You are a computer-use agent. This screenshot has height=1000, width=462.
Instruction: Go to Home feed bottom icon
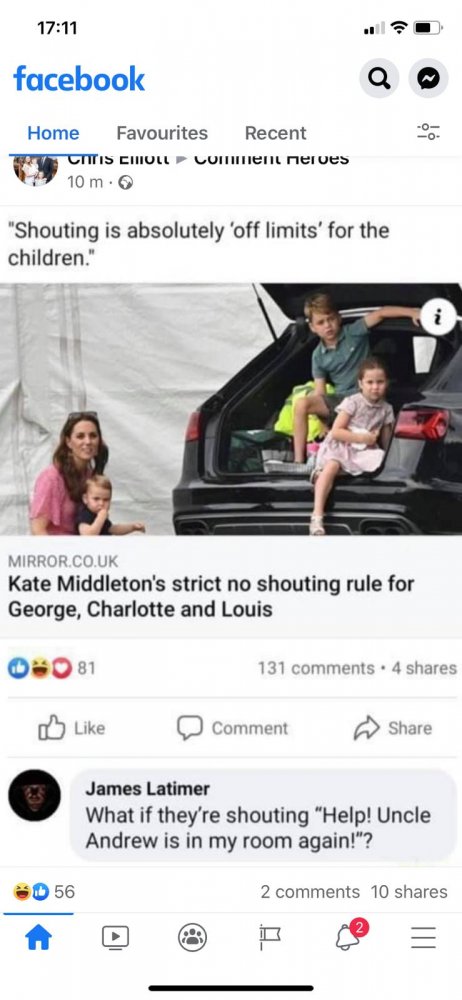pyautogui.click(x=38, y=938)
